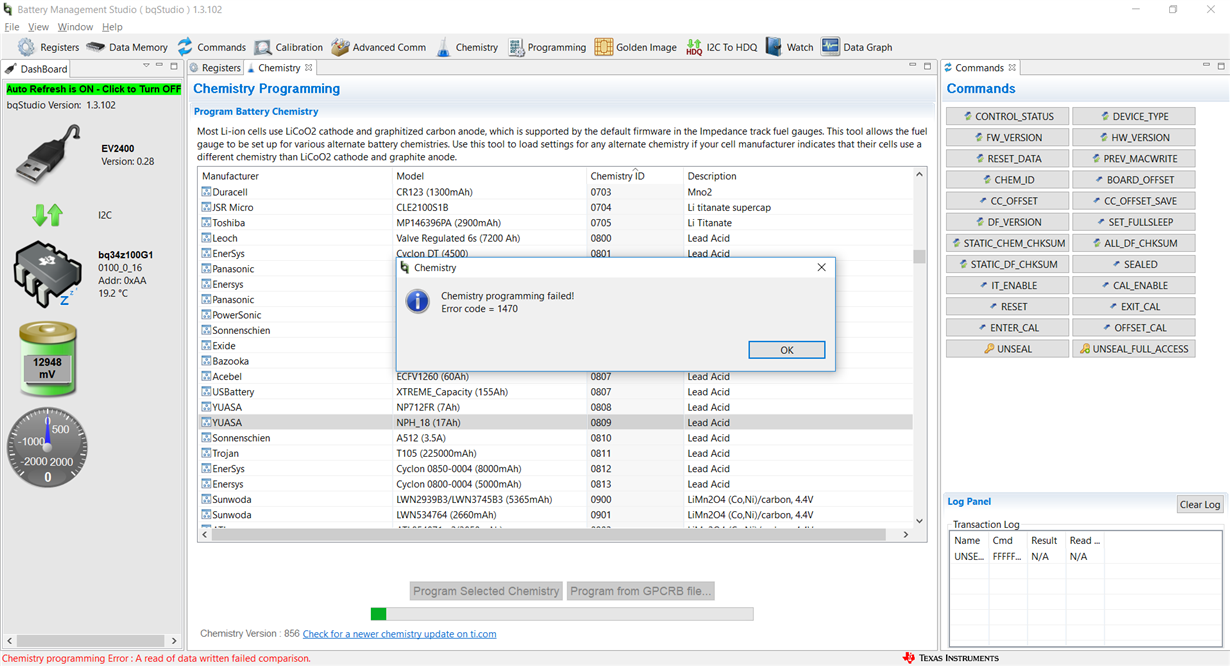Close the Chemistry tab
The image size is (1230, 666).
(309, 68)
